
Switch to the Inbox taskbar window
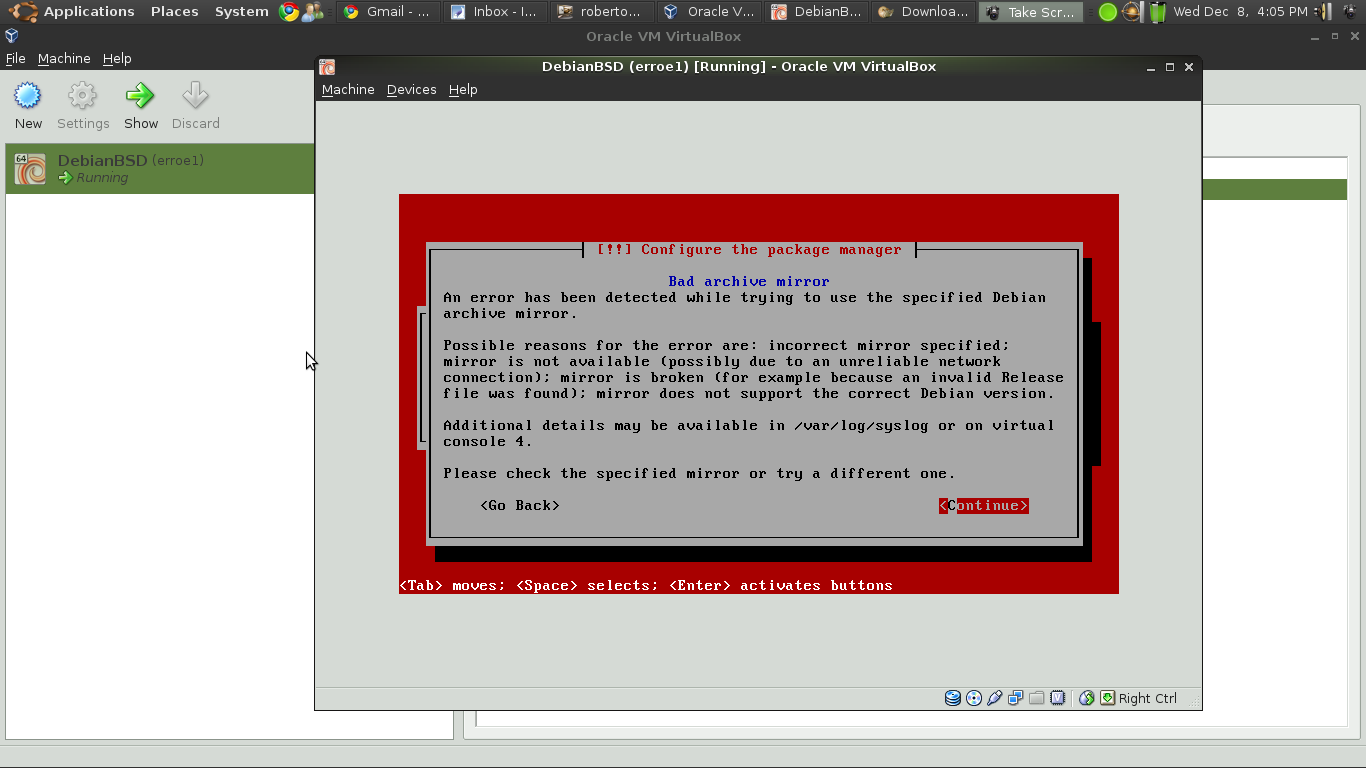[494, 12]
